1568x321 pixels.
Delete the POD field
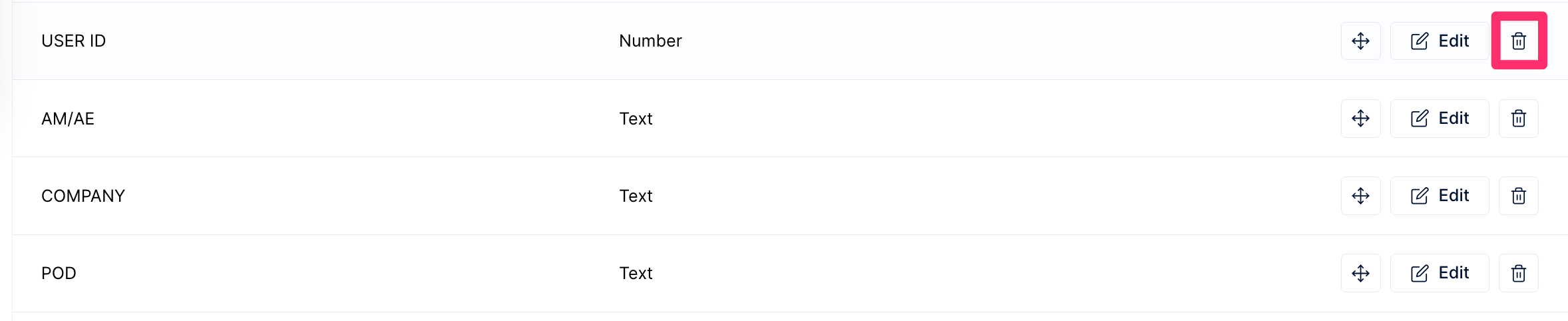click(x=1518, y=273)
